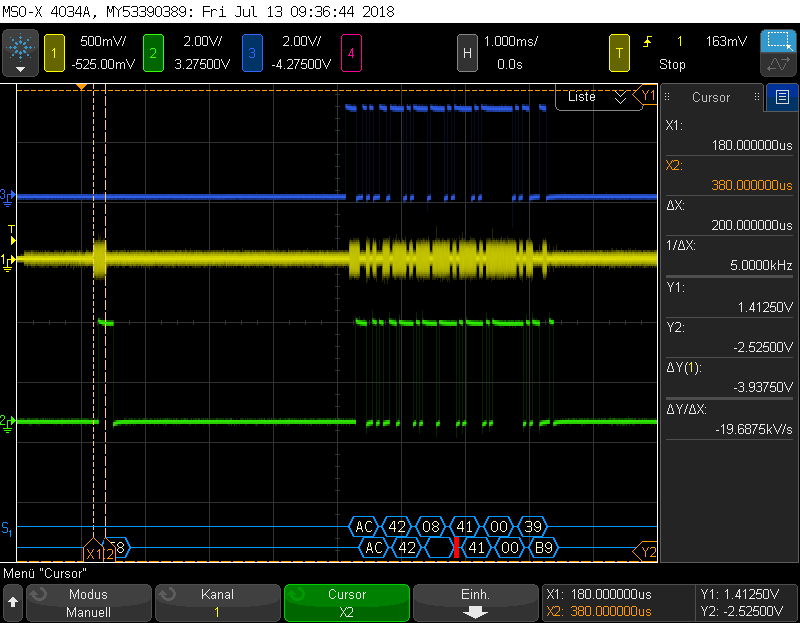Toggle channel 1 yellow button

click(54, 53)
